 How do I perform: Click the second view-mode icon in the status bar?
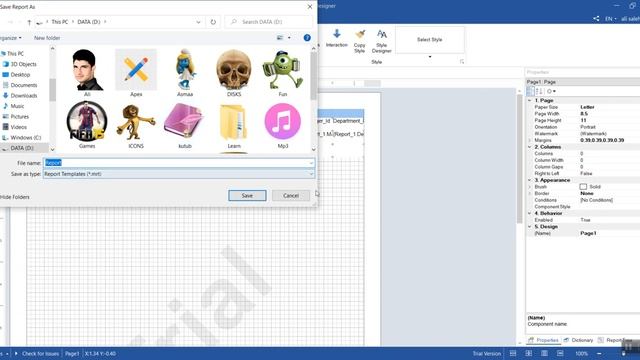529,353
